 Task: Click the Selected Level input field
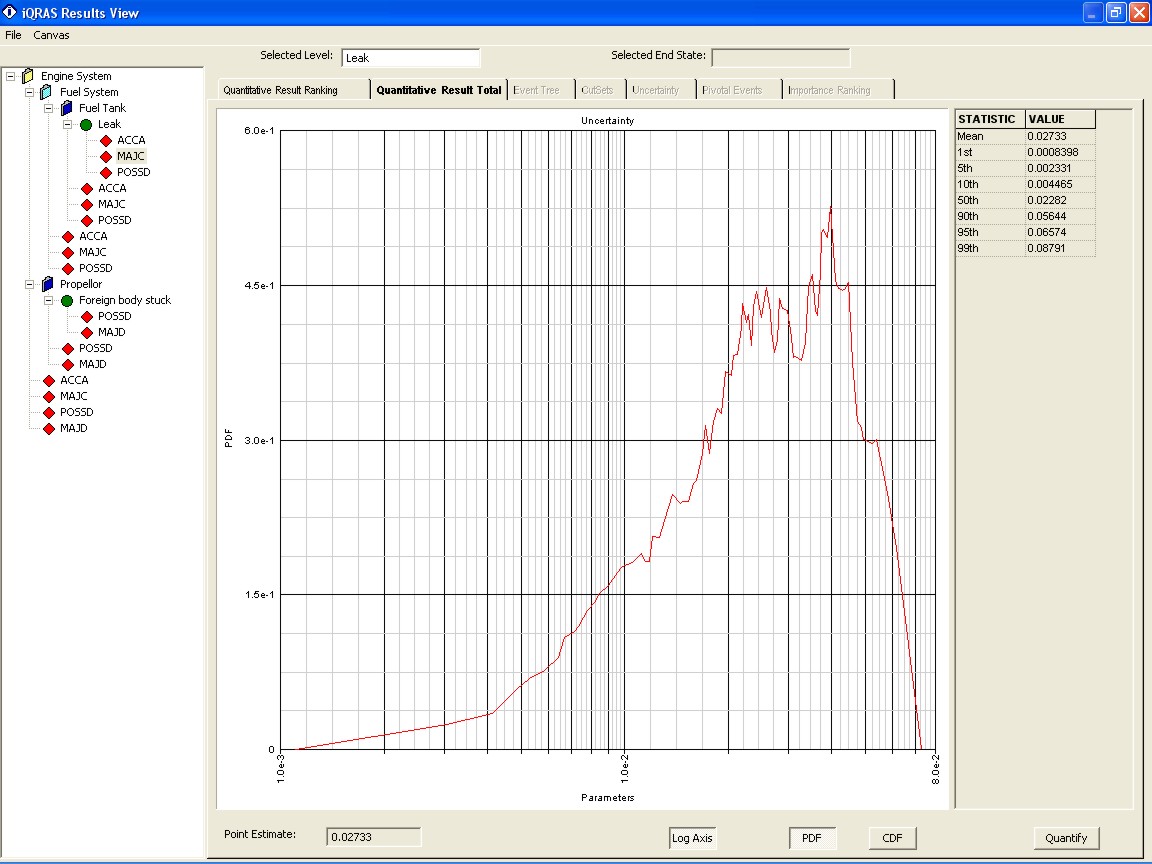410,58
